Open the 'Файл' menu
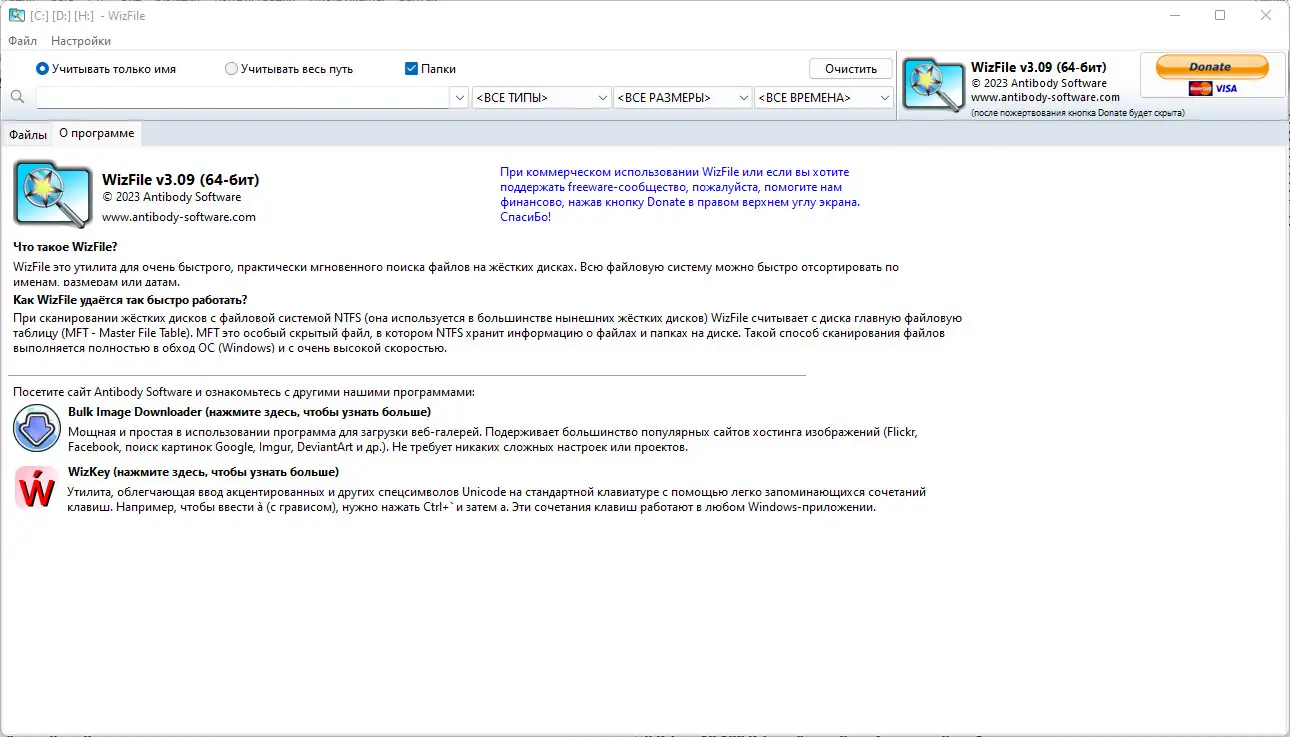The image size is (1290, 737). [22, 41]
